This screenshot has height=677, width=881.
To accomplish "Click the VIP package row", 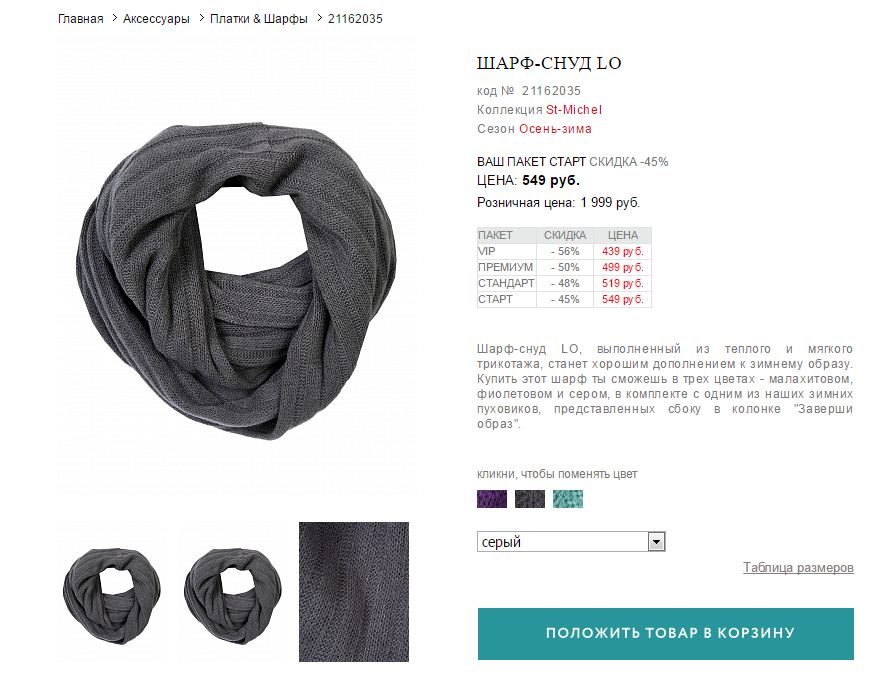I will tap(564, 251).
